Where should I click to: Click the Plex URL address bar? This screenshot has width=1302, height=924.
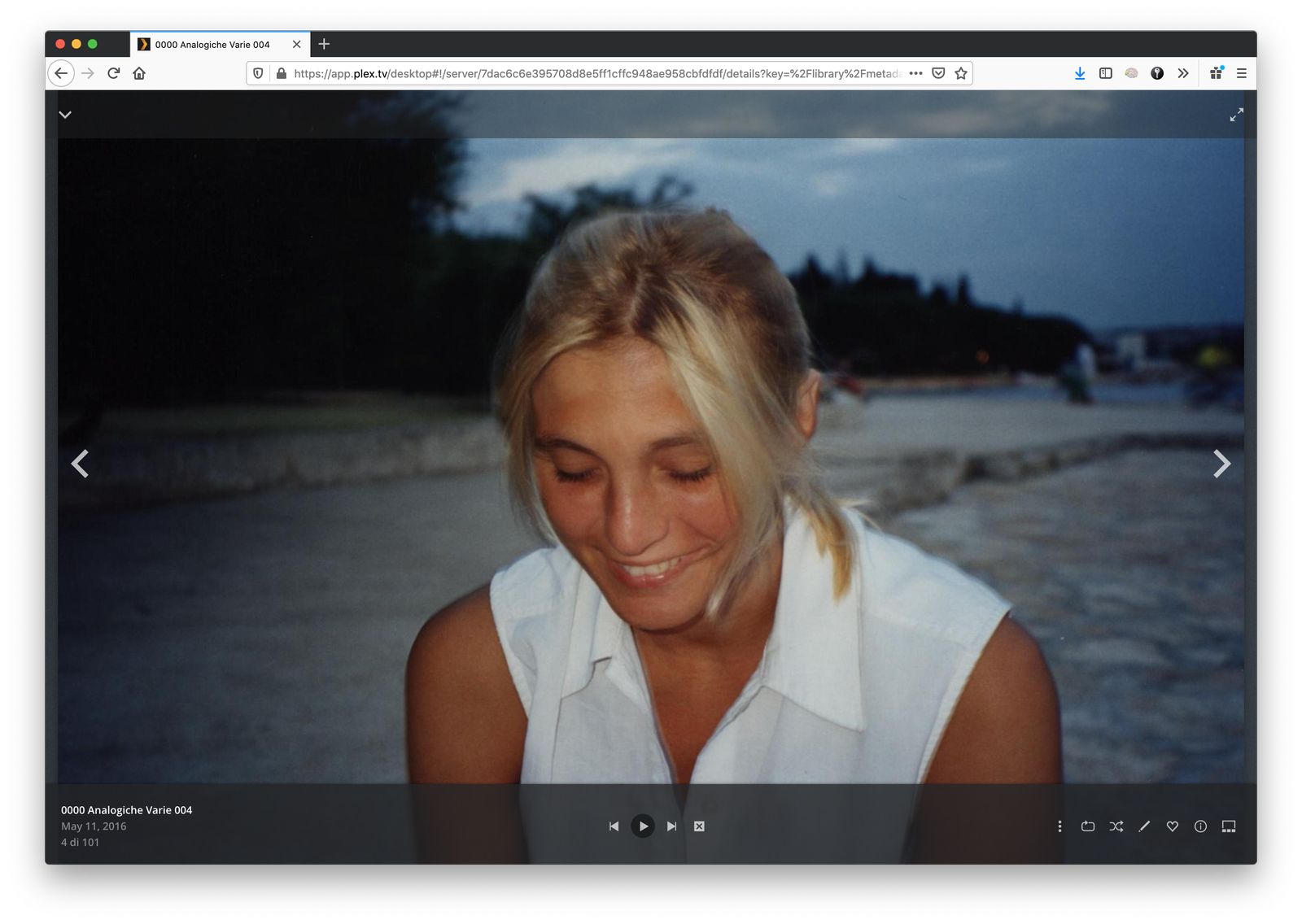(x=596, y=73)
